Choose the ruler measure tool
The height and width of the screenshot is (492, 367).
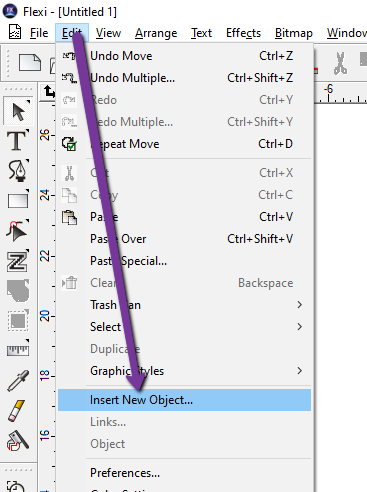click(x=18, y=349)
